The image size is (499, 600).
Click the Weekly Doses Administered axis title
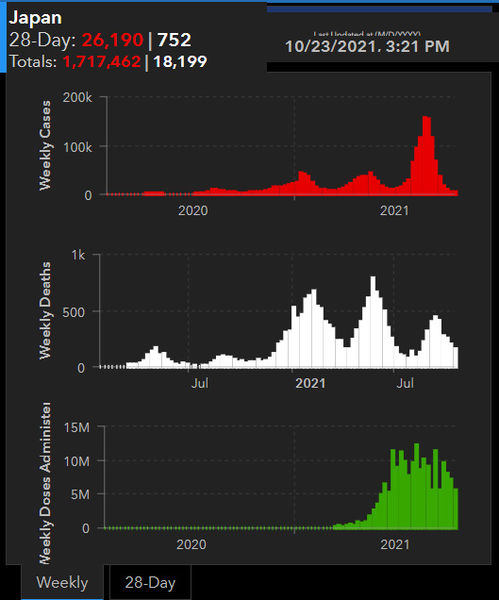click(45, 483)
